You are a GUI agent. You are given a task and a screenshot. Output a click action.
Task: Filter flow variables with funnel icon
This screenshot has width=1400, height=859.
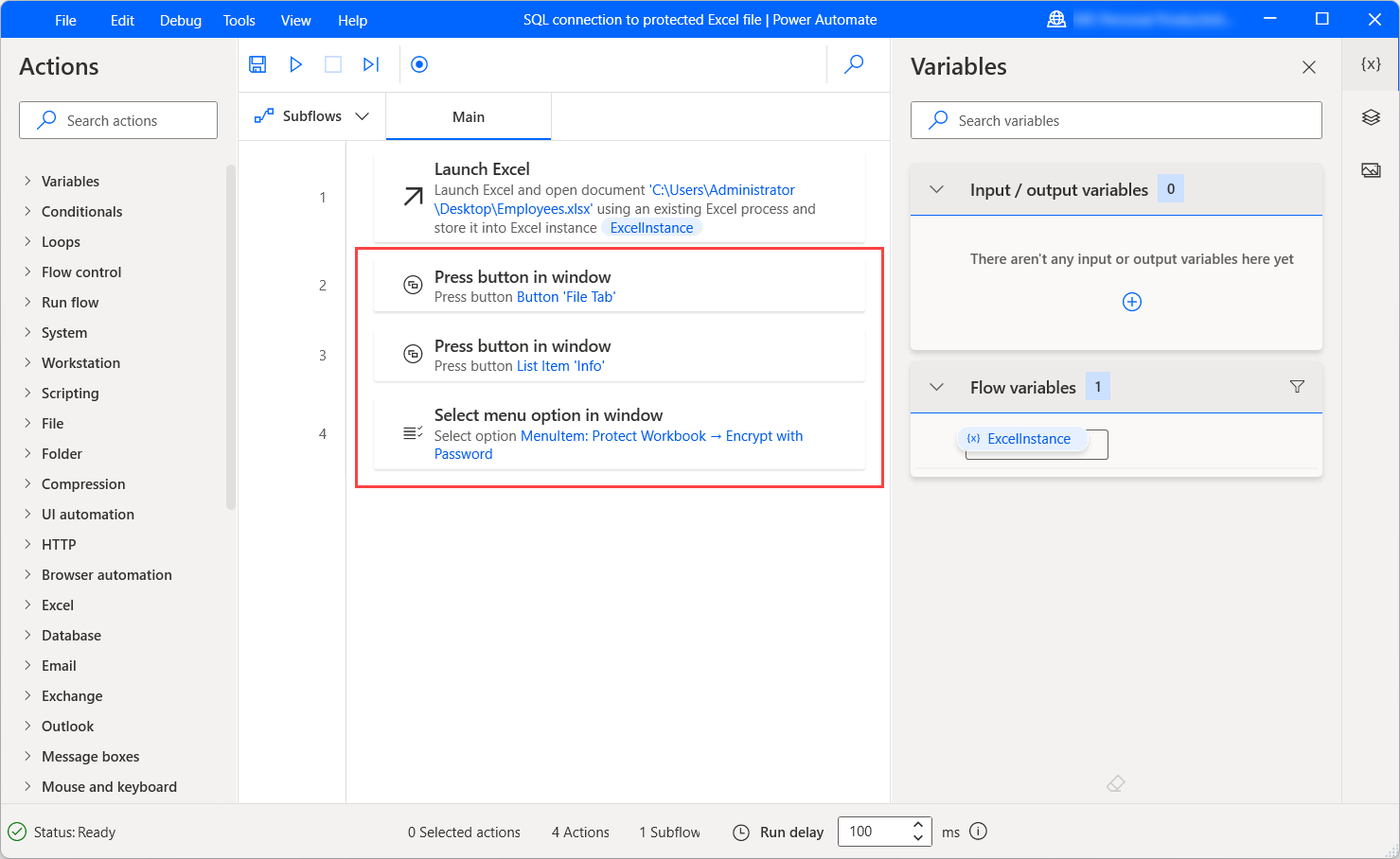tap(1297, 387)
